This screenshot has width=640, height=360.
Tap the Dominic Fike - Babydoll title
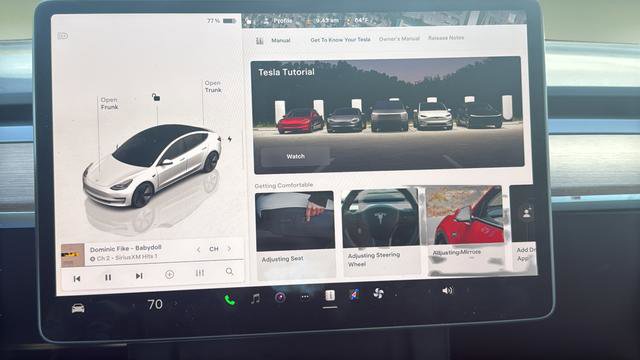tap(126, 249)
